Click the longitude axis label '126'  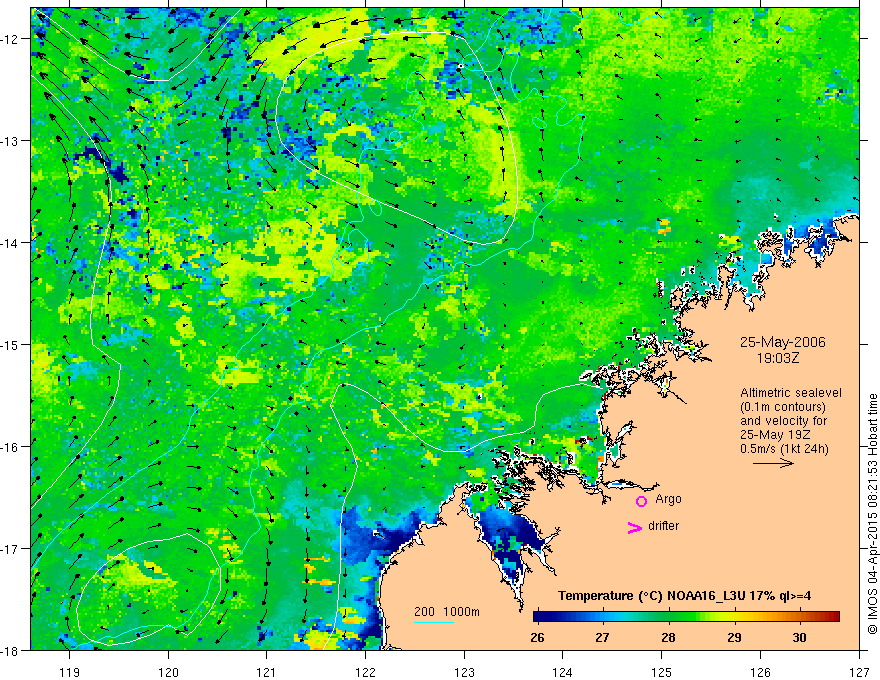[760, 672]
